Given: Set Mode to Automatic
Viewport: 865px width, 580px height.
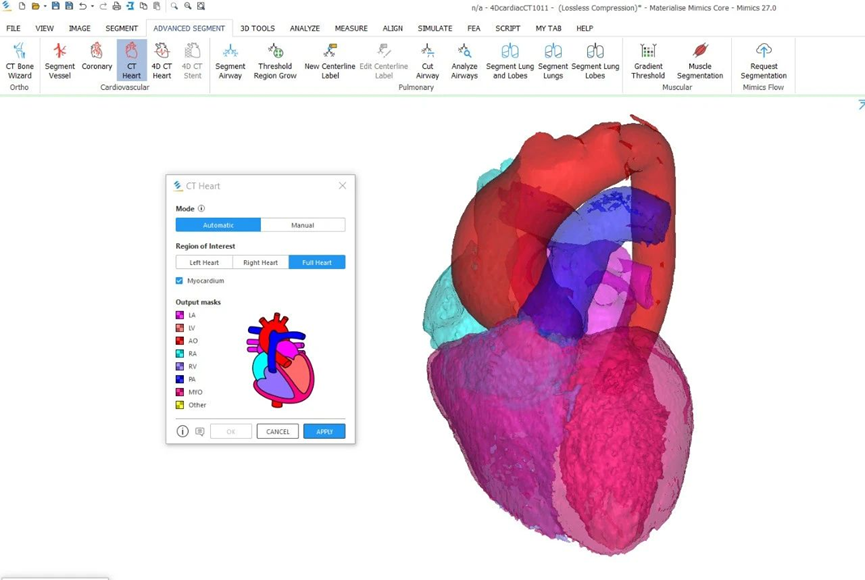Looking at the screenshot, I should 218,225.
